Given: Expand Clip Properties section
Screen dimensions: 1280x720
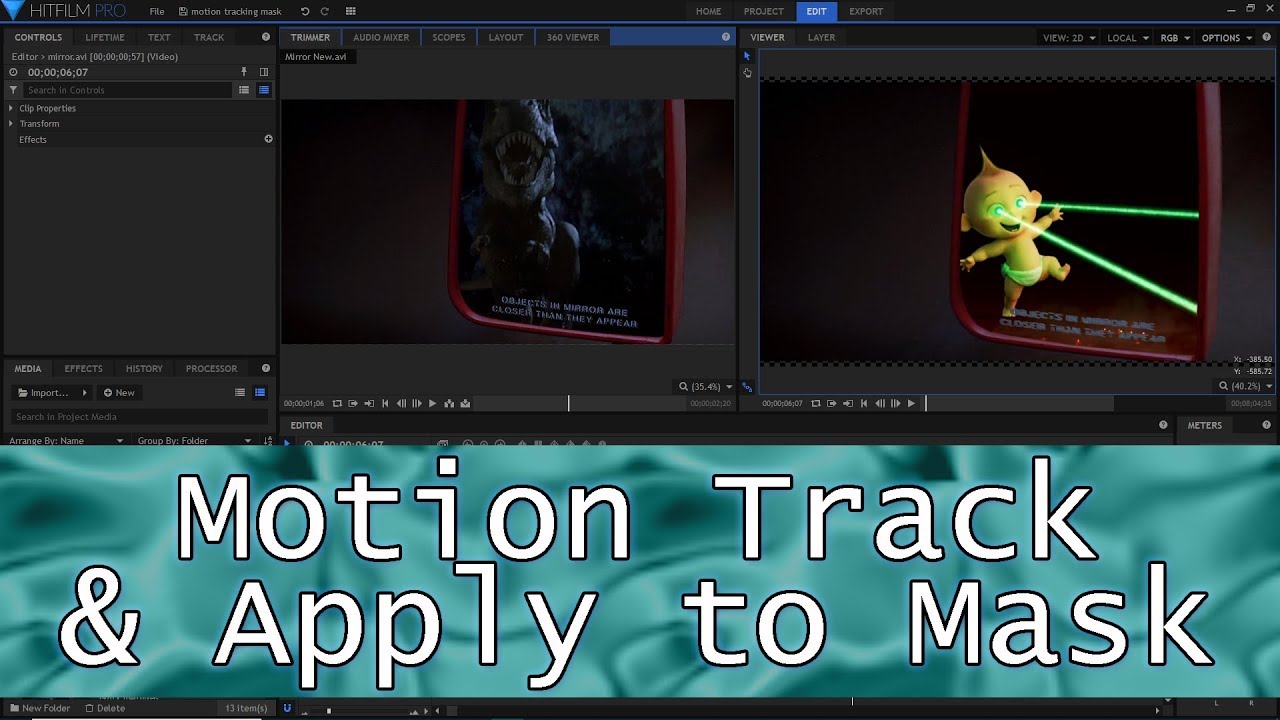Looking at the screenshot, I should 11,108.
